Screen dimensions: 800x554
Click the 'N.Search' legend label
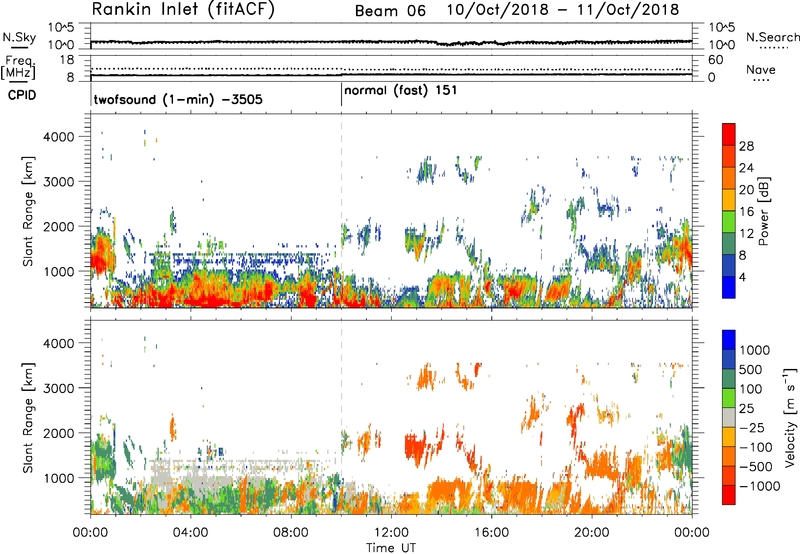[773, 37]
